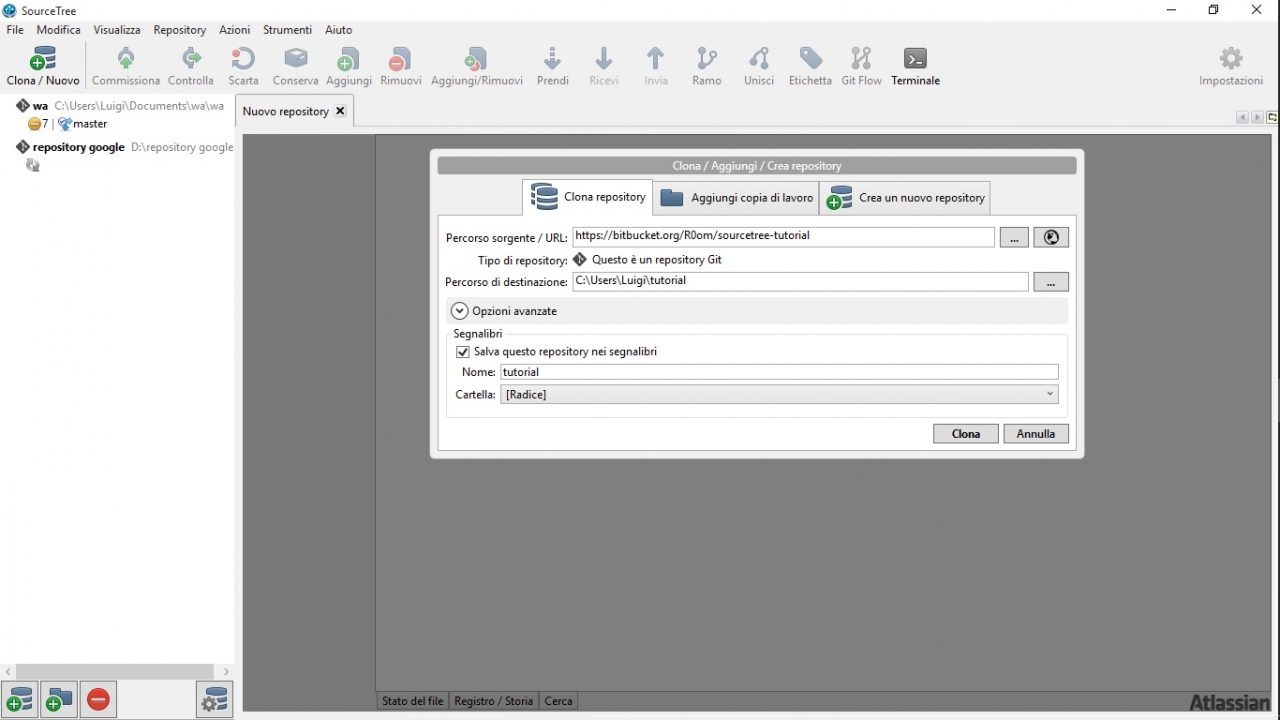Click the Annulla button
The height and width of the screenshot is (720, 1280).
click(x=1036, y=433)
